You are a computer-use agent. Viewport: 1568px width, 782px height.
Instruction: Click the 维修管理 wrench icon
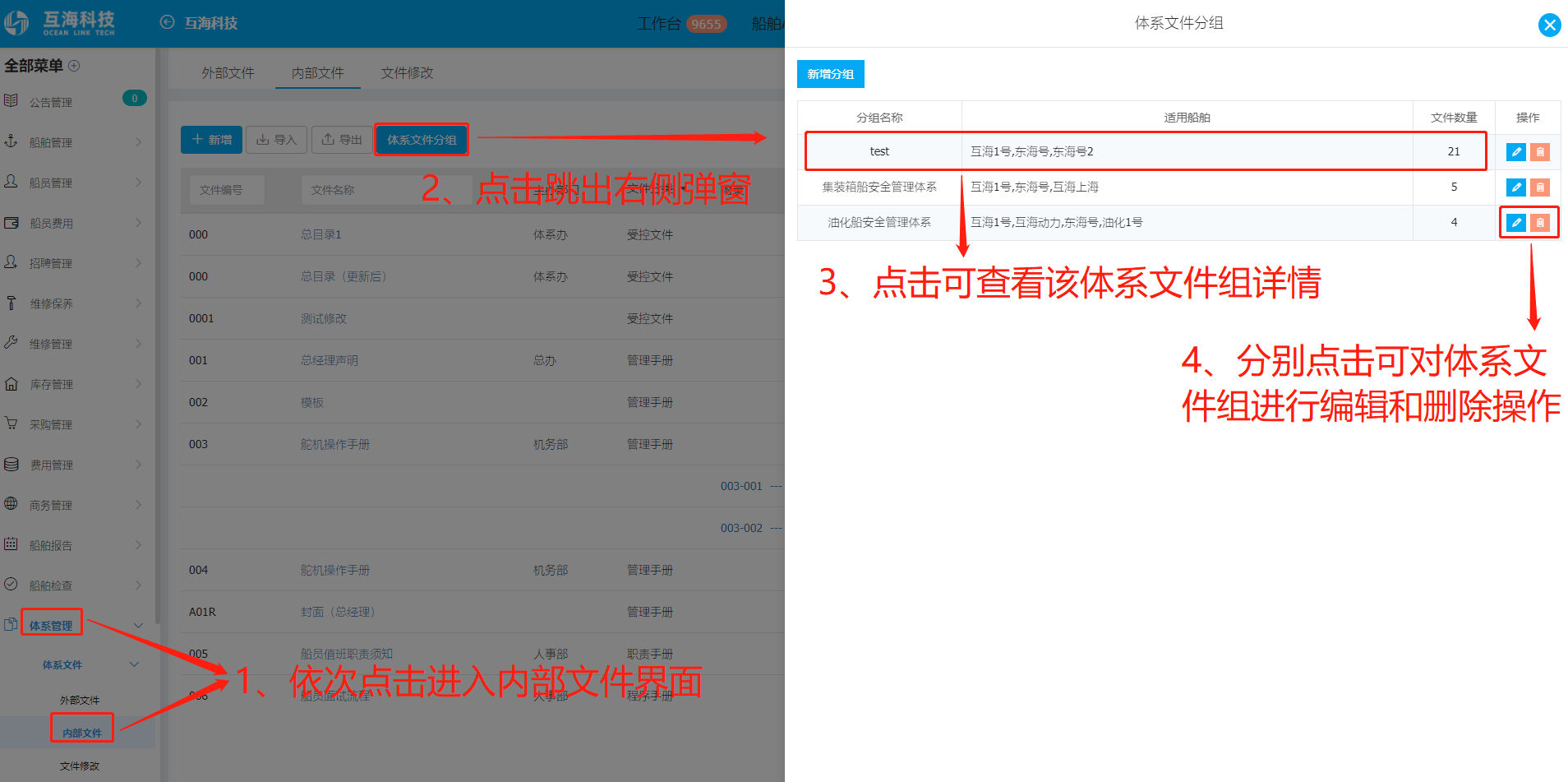[11, 343]
